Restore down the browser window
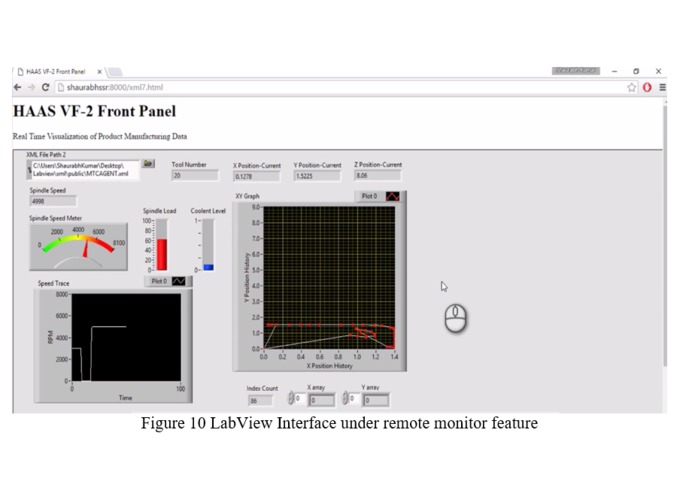Screen dimensions: 695x494 [636, 71]
